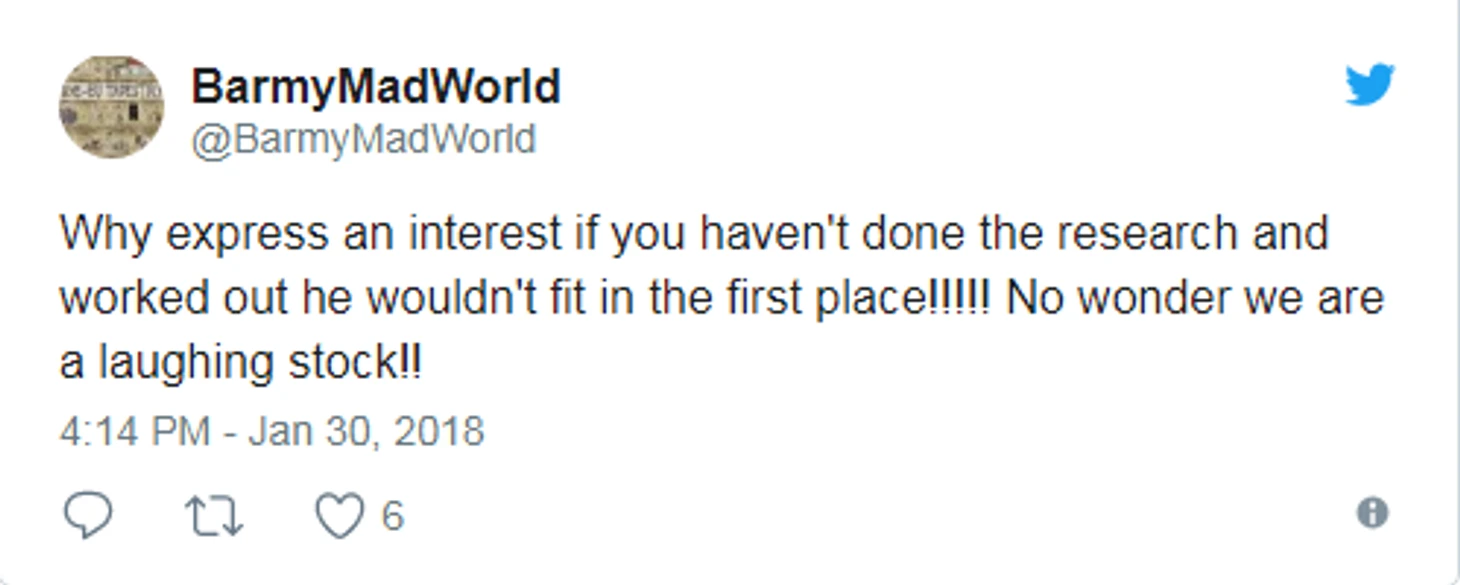Image resolution: width=1460 pixels, height=585 pixels.
Task: Open BarmyMadWorld's profile picture
Action: point(111,106)
